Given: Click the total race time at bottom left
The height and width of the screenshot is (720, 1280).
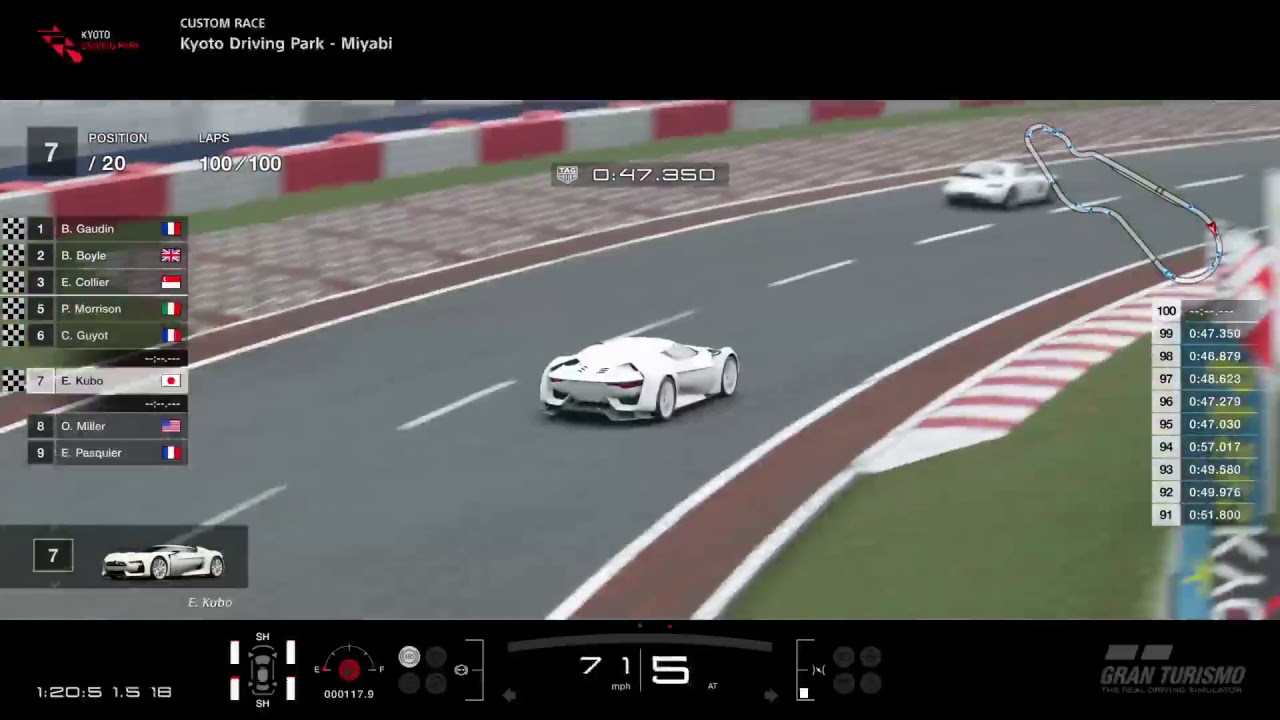Looking at the screenshot, I should click(x=104, y=692).
